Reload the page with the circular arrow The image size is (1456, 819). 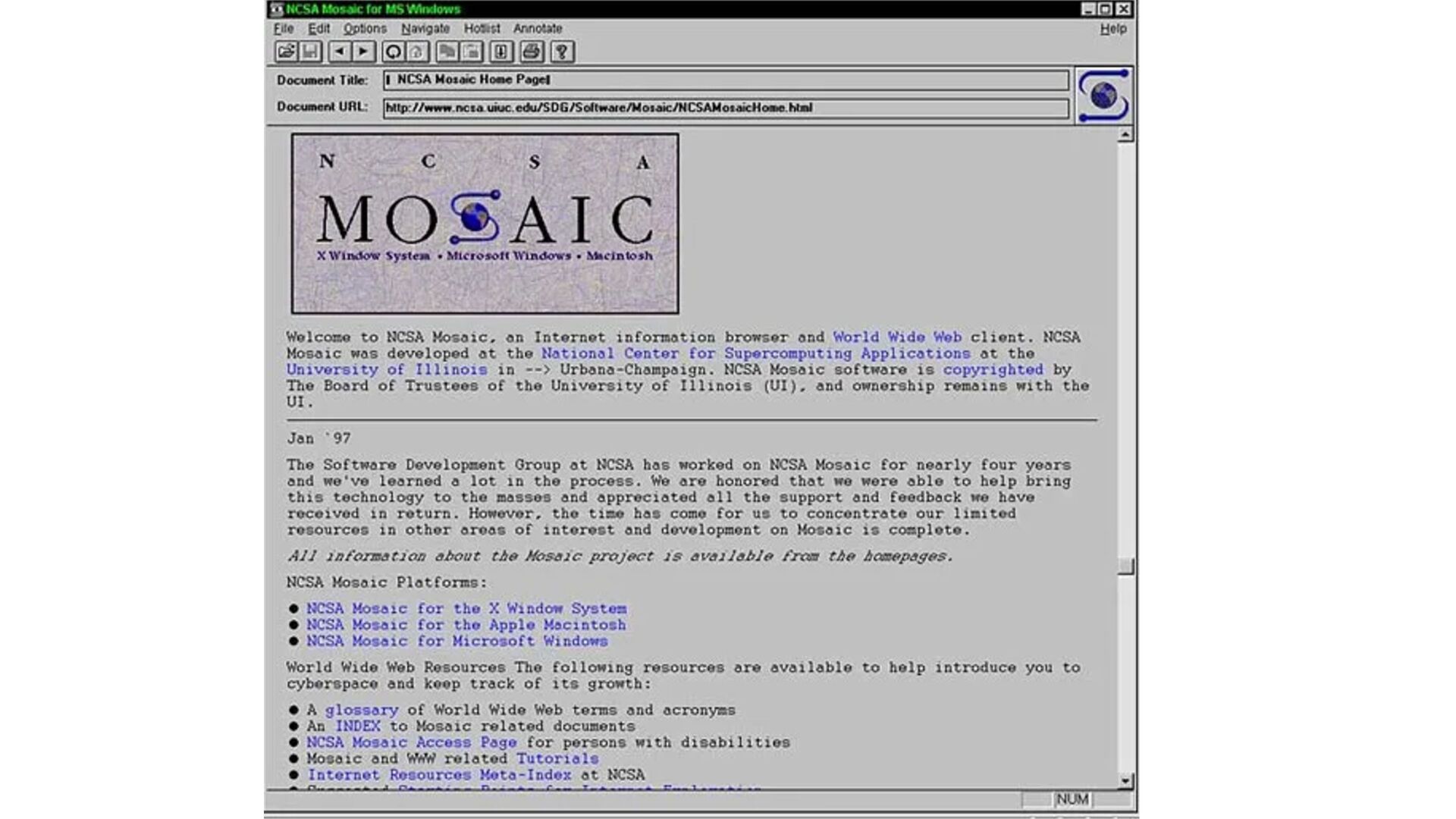click(393, 52)
